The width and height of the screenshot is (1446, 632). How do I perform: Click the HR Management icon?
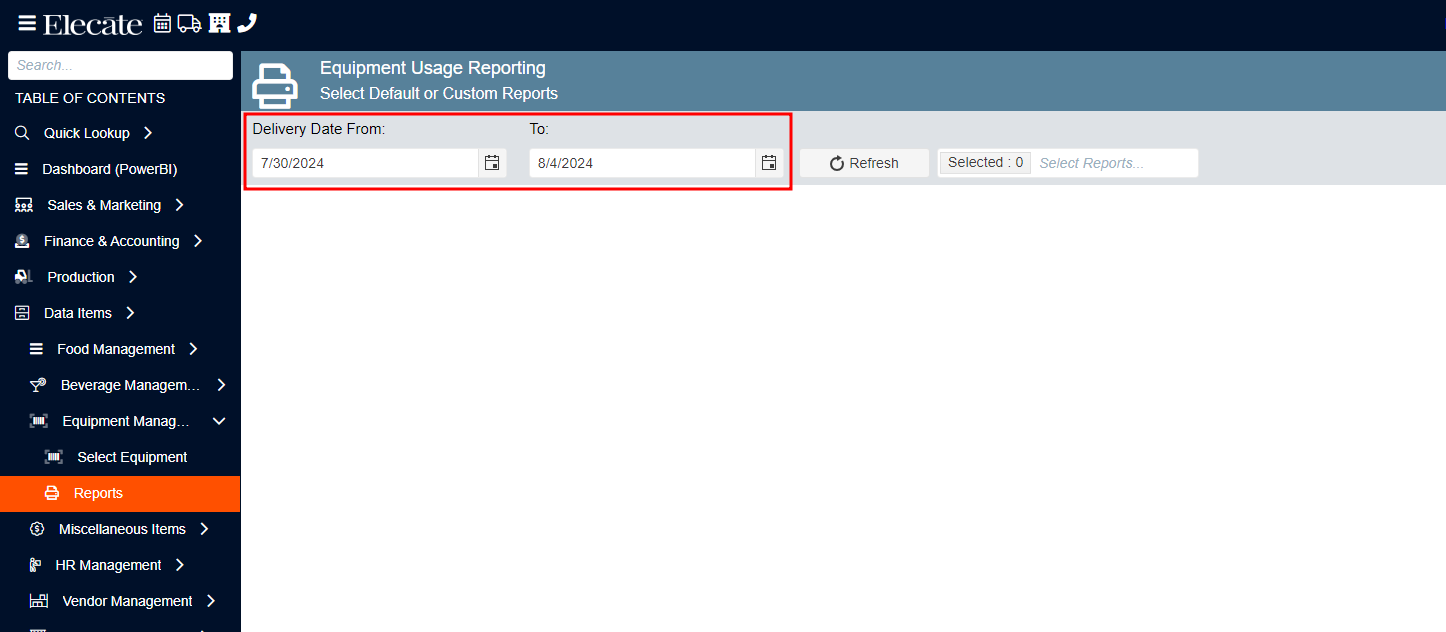pos(35,565)
